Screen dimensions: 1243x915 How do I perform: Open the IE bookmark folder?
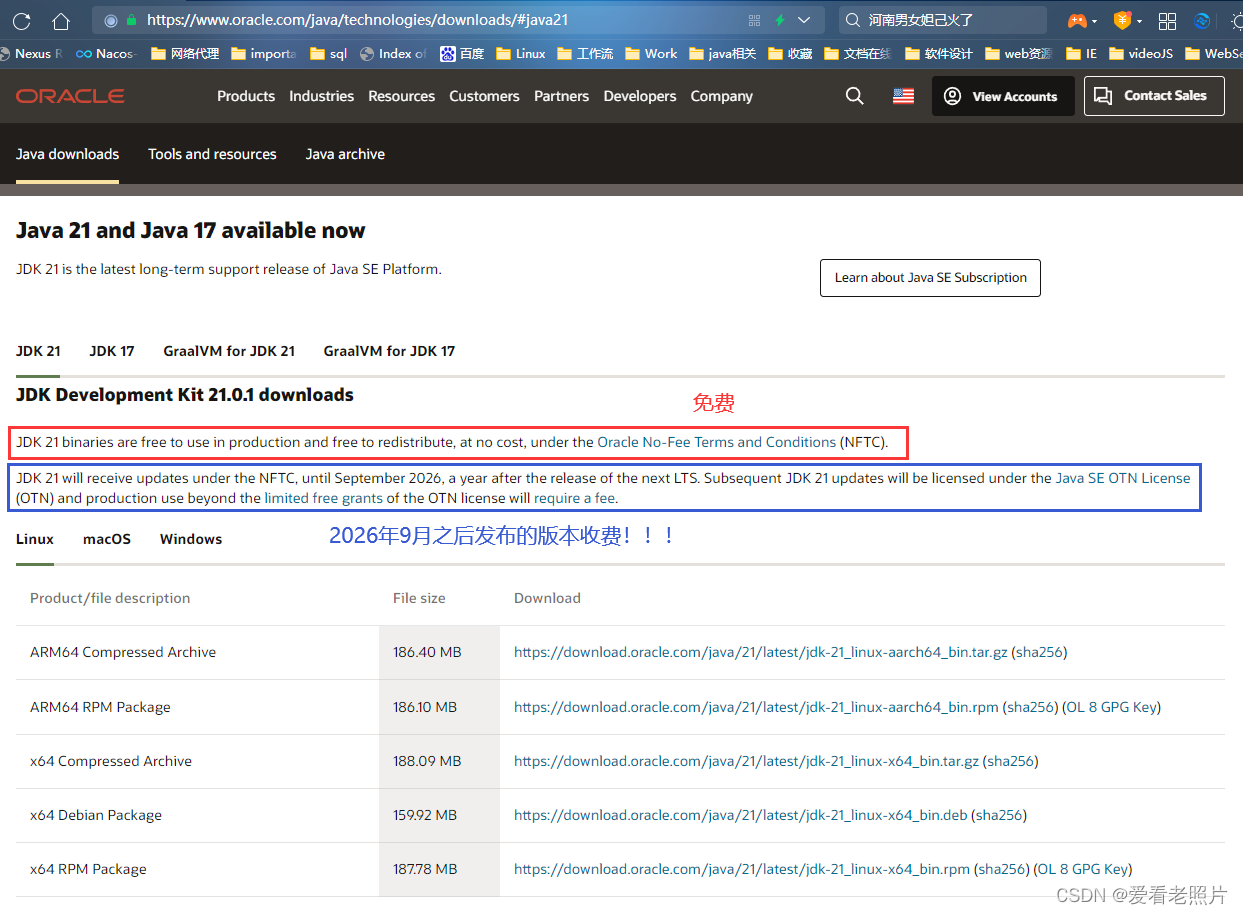pos(1081,54)
